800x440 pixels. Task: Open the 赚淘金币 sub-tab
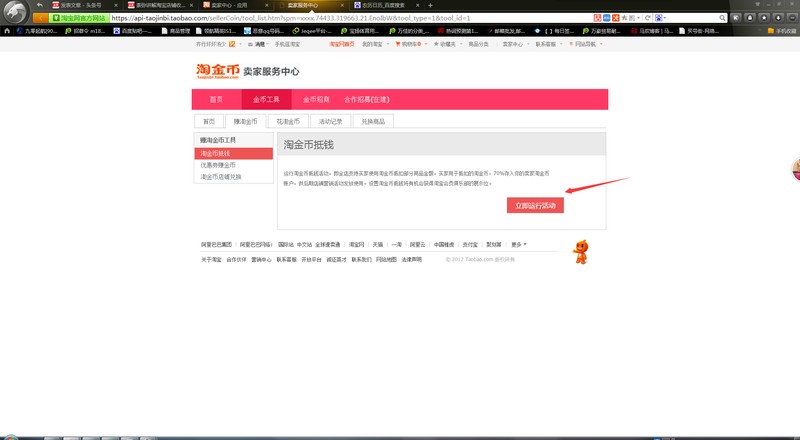point(245,121)
